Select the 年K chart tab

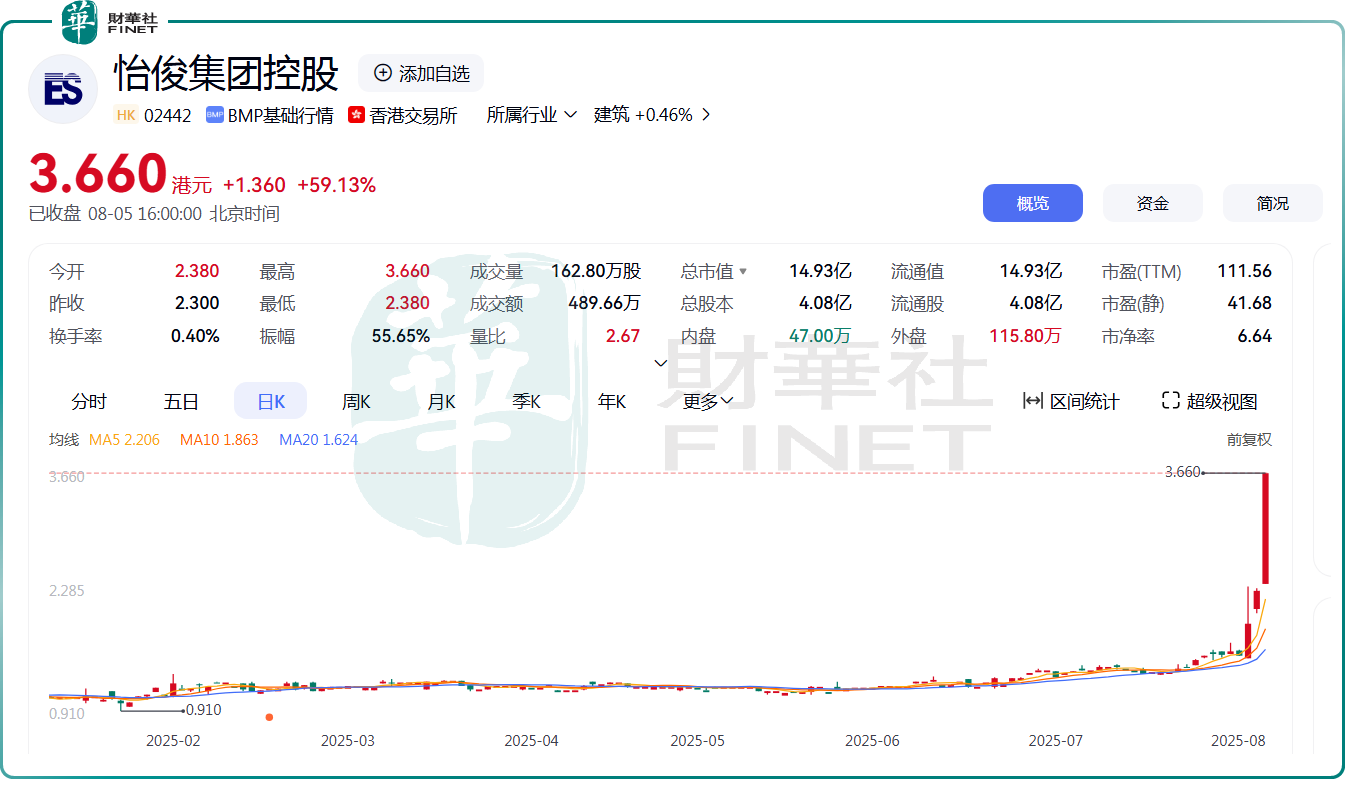[612, 401]
